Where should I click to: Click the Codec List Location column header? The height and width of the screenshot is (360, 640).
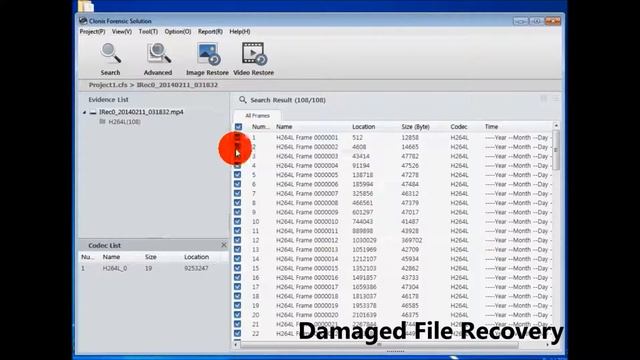pos(196,257)
